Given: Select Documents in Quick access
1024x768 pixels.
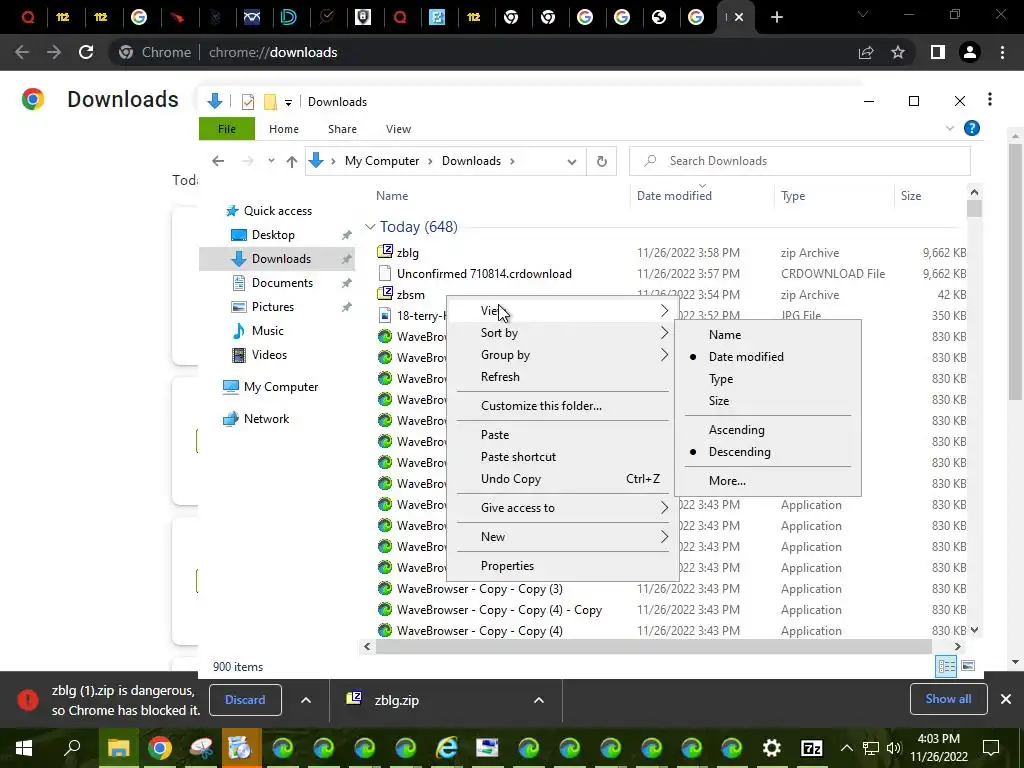Looking at the screenshot, I should (282, 283).
